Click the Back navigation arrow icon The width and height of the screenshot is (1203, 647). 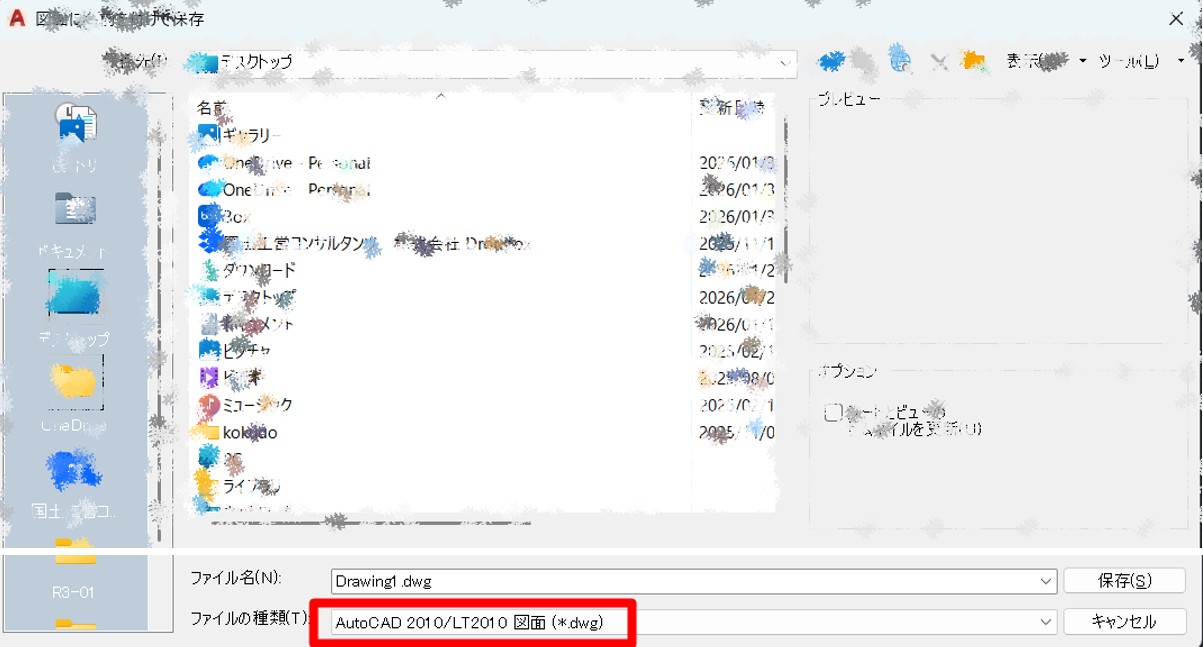coord(831,62)
